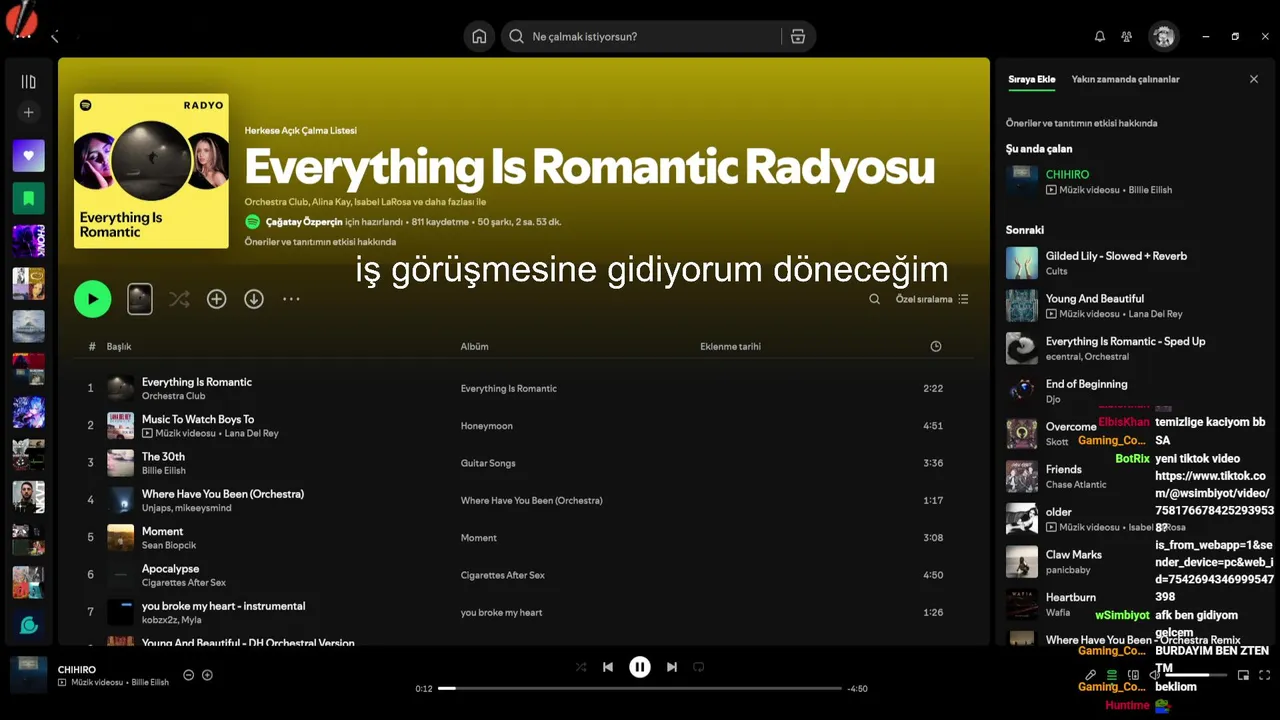Select Young And Beautiful in the queue

pos(1134,306)
